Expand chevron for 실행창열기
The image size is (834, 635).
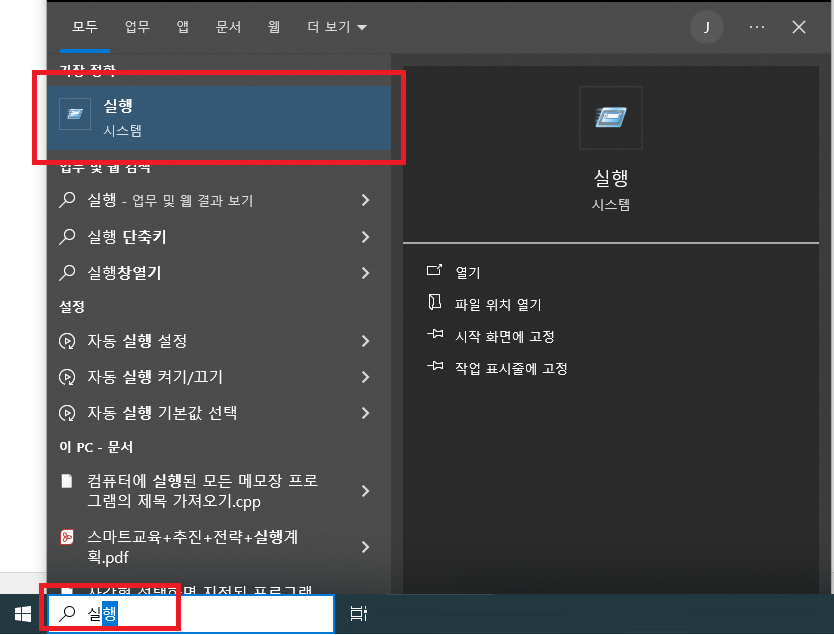tap(365, 273)
